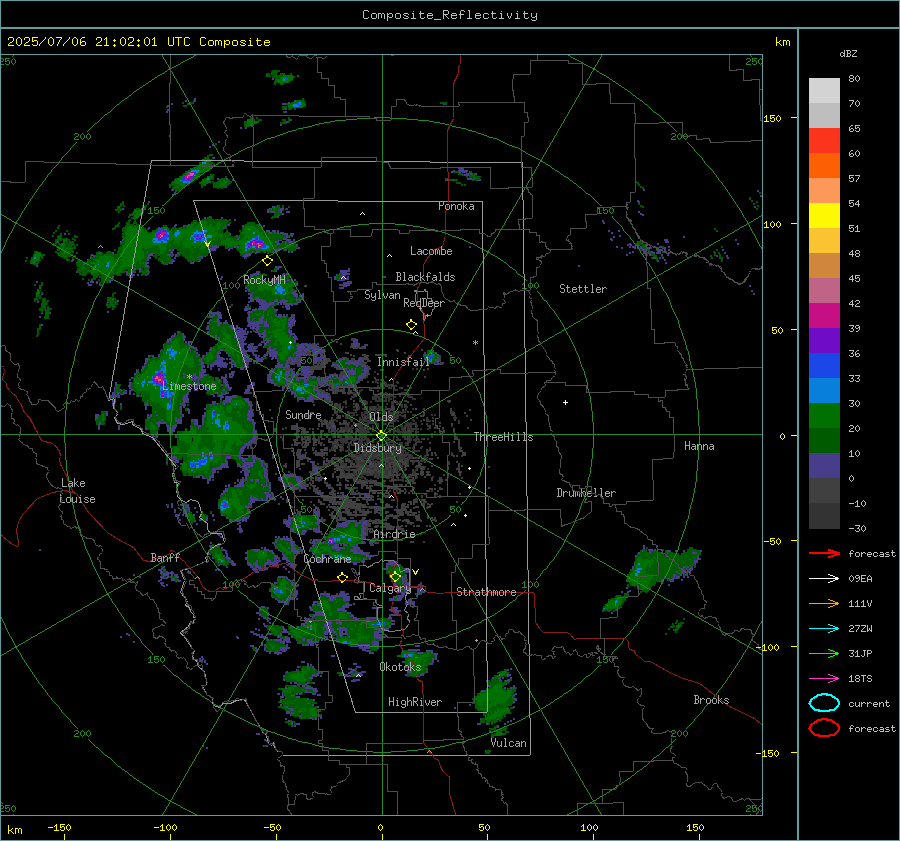The image size is (900, 841).
Task: Click the magenta 39 dBZ color swatch
Action: (824, 316)
